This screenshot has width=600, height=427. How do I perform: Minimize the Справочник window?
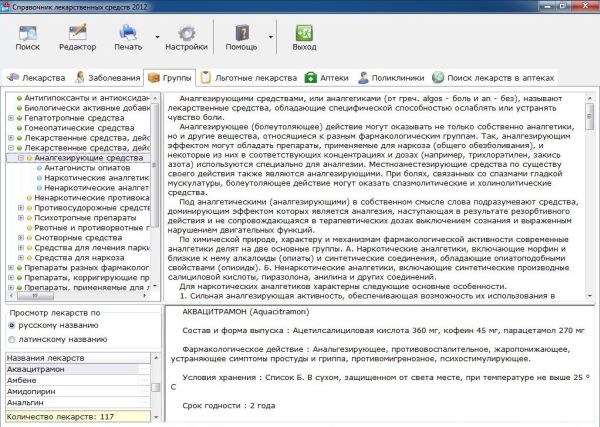click(548, 6)
